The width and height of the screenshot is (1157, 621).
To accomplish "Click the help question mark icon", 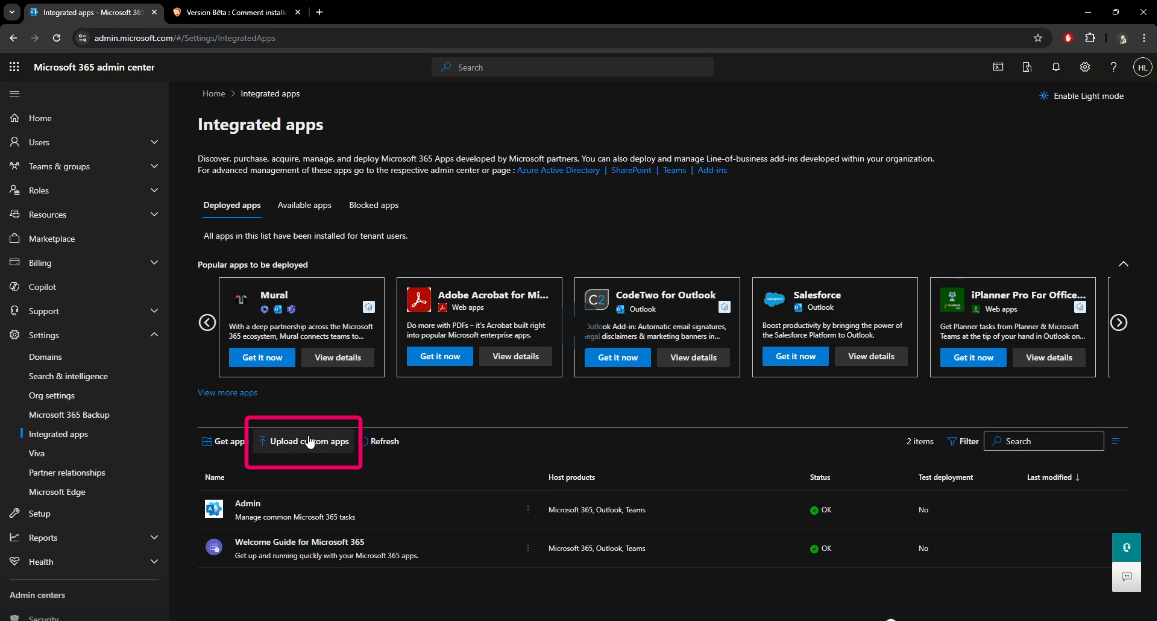I will pyautogui.click(x=1113, y=67).
